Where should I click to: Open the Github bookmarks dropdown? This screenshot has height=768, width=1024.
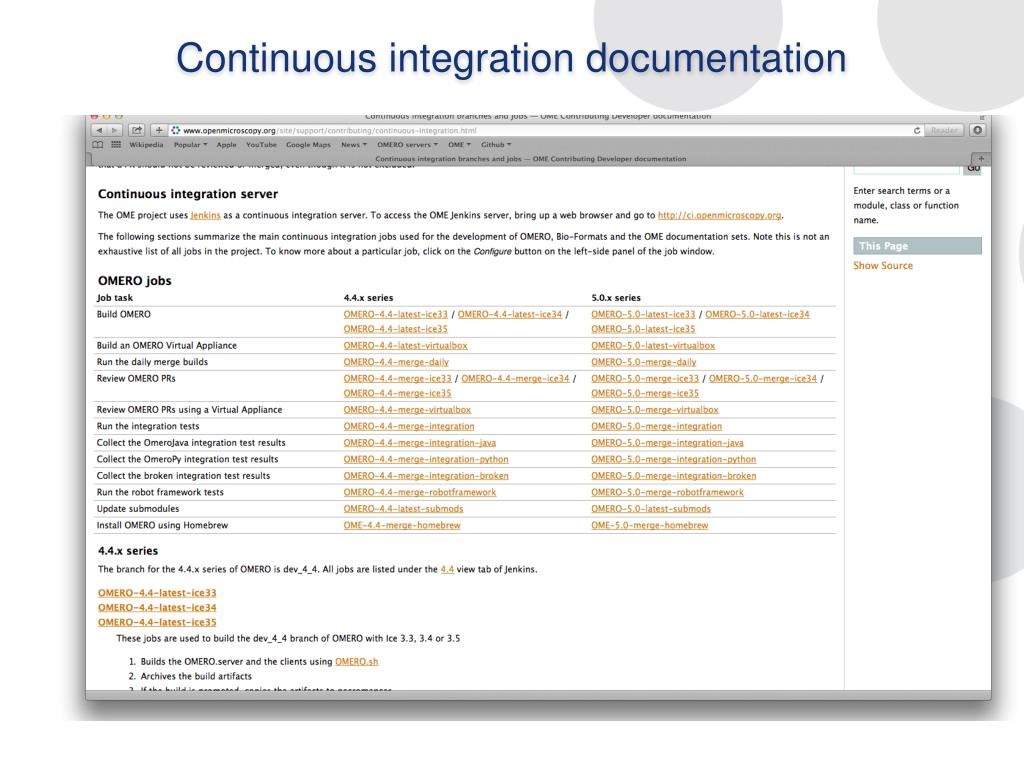(496, 145)
